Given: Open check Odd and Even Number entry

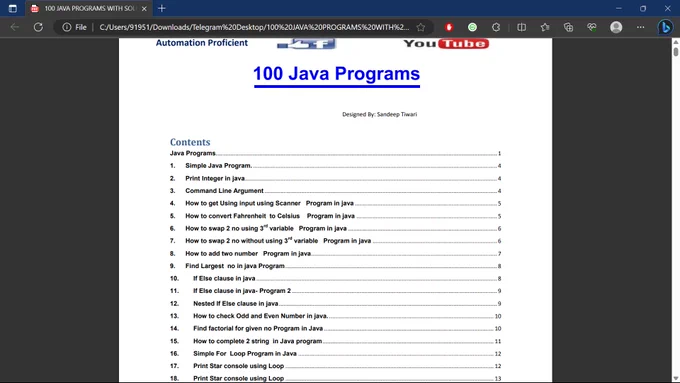Looking at the screenshot, I should pyautogui.click(x=335, y=316).
